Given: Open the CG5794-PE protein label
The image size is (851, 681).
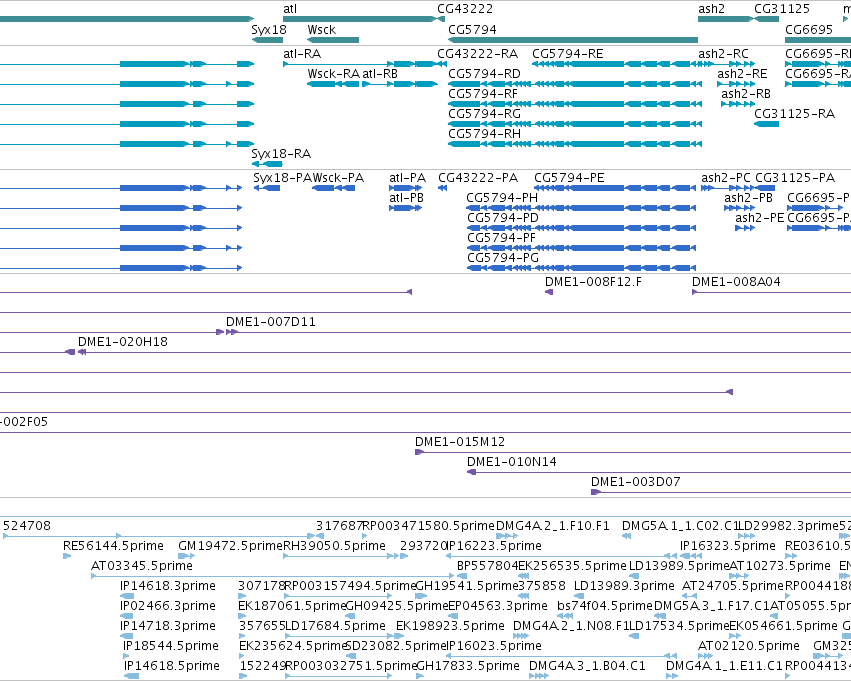Looking at the screenshot, I should click(x=569, y=178).
